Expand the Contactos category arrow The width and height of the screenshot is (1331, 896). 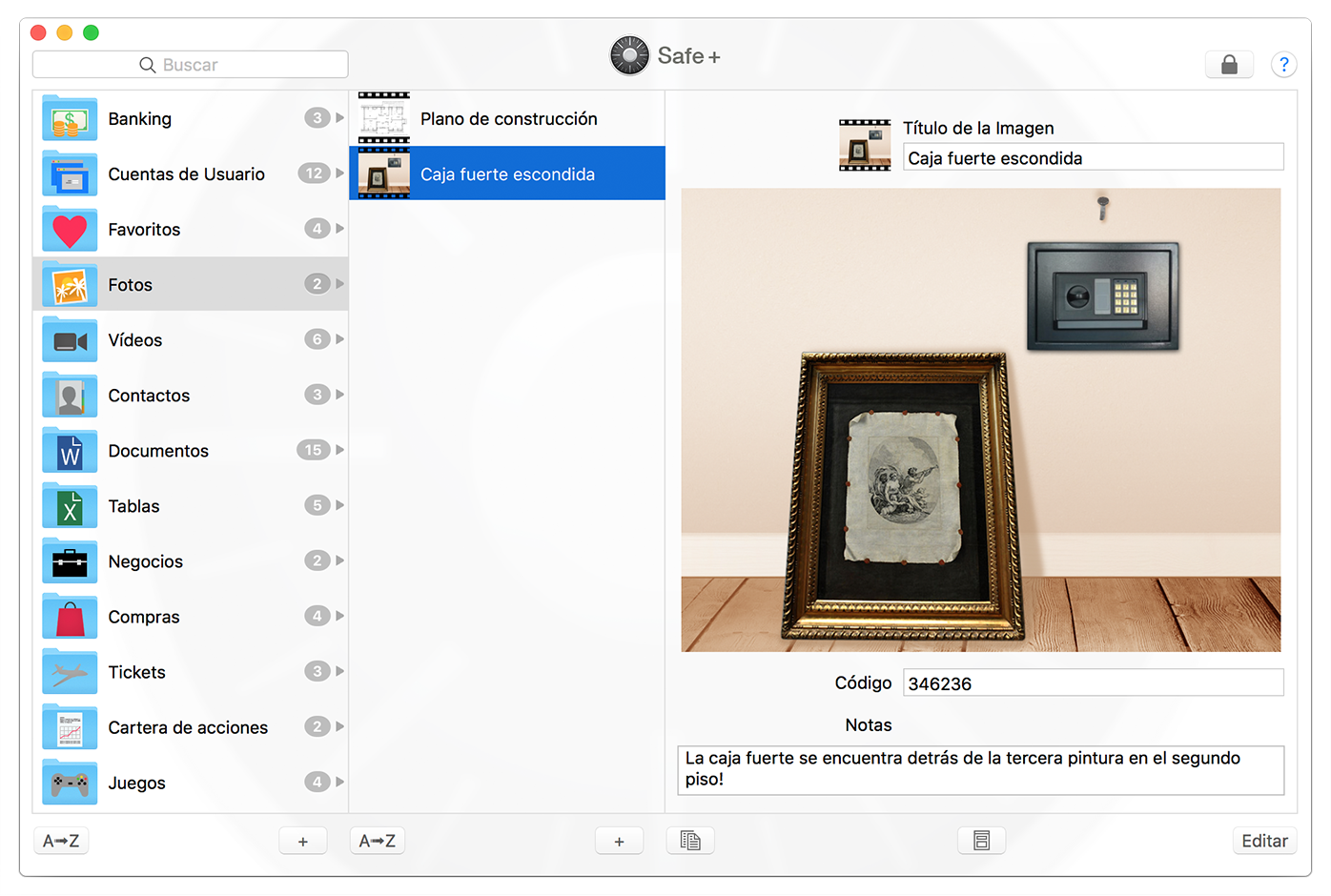(339, 395)
